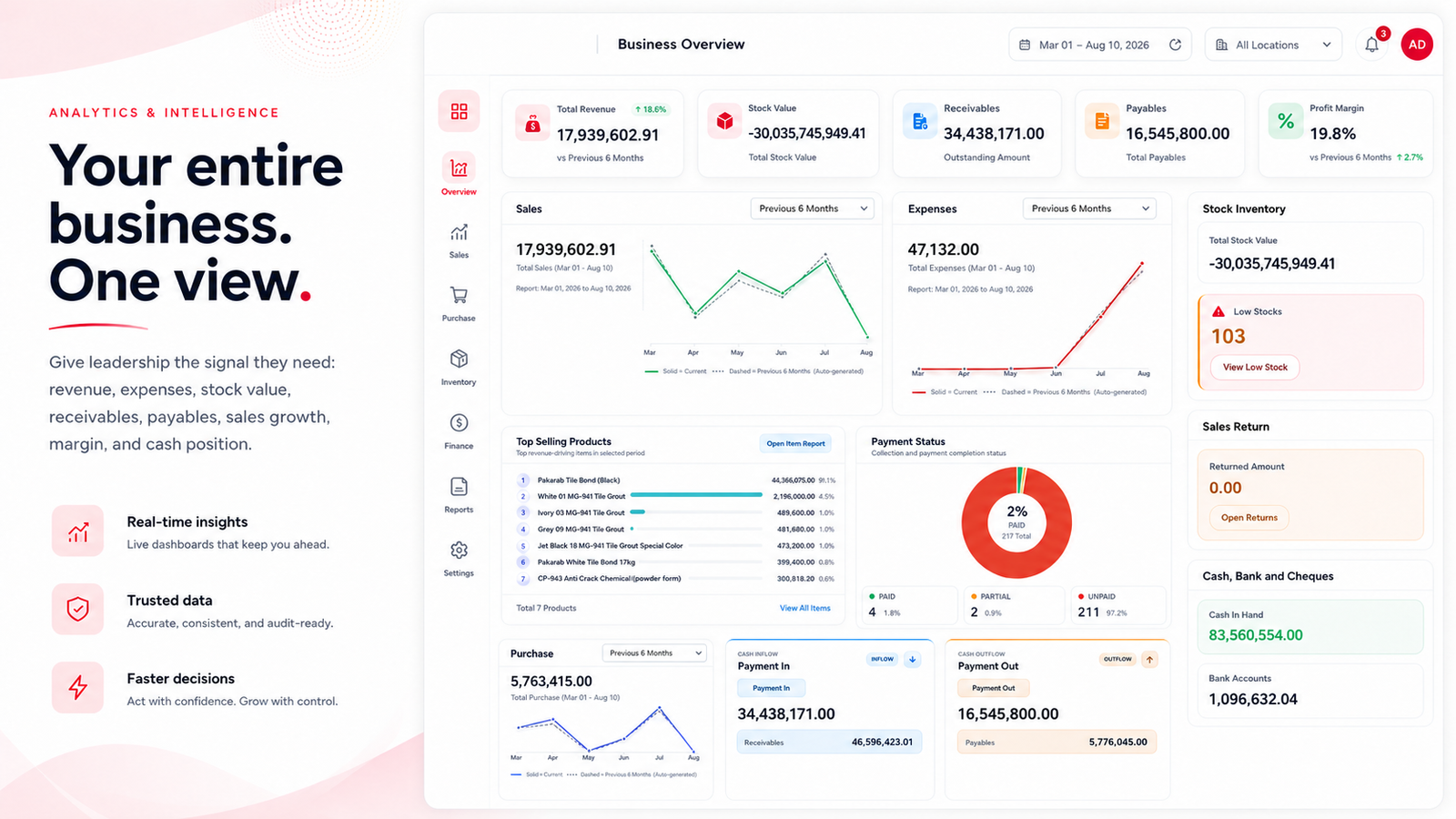Select Jet Black 18 MG-941 Tile Grout row

[x=676, y=545]
